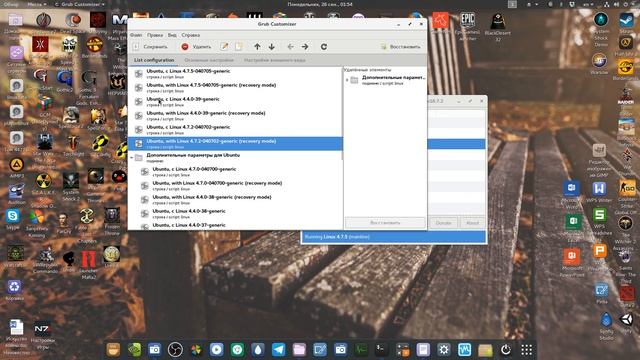This screenshot has width=640, height=360.
Task: Click the right arrow toolbar icon
Action: point(305,47)
